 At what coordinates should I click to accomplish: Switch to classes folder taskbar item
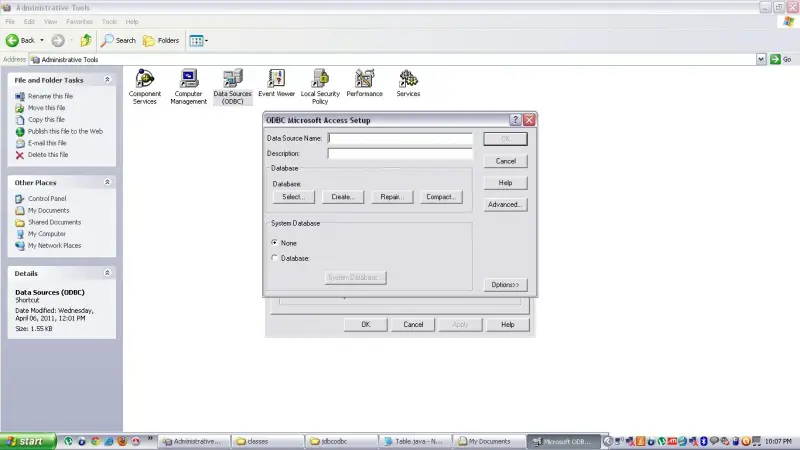(268, 441)
